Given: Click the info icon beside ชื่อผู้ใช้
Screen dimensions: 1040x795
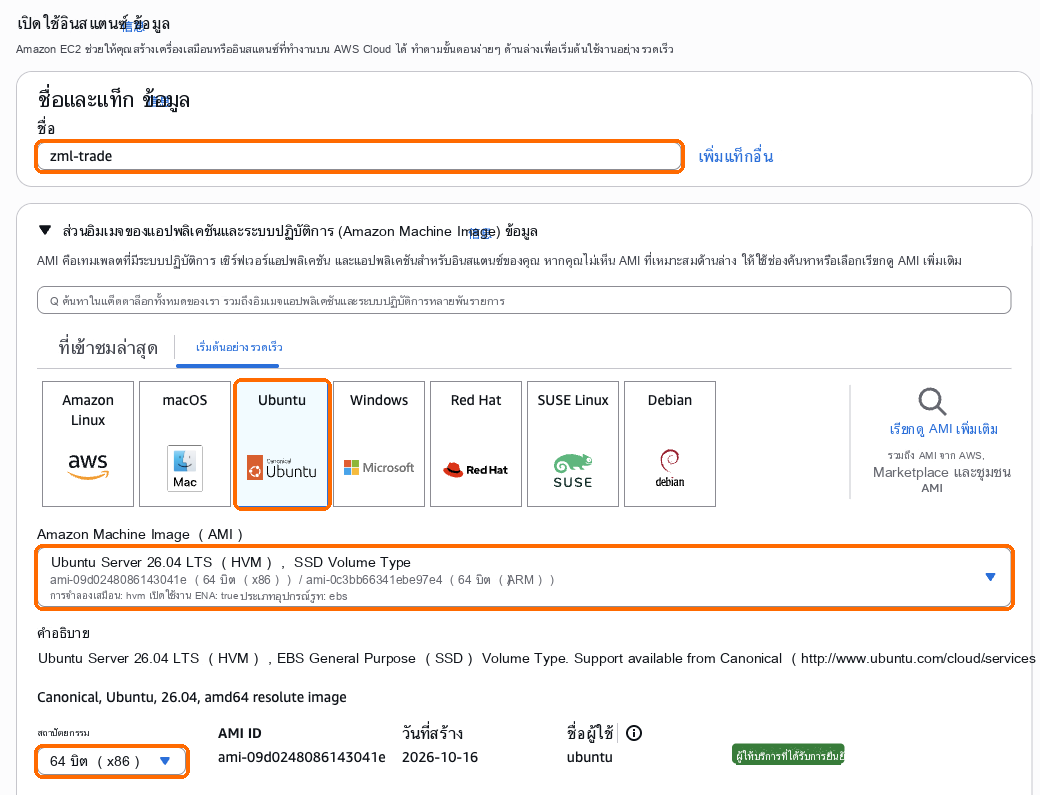Looking at the screenshot, I should [x=634, y=733].
